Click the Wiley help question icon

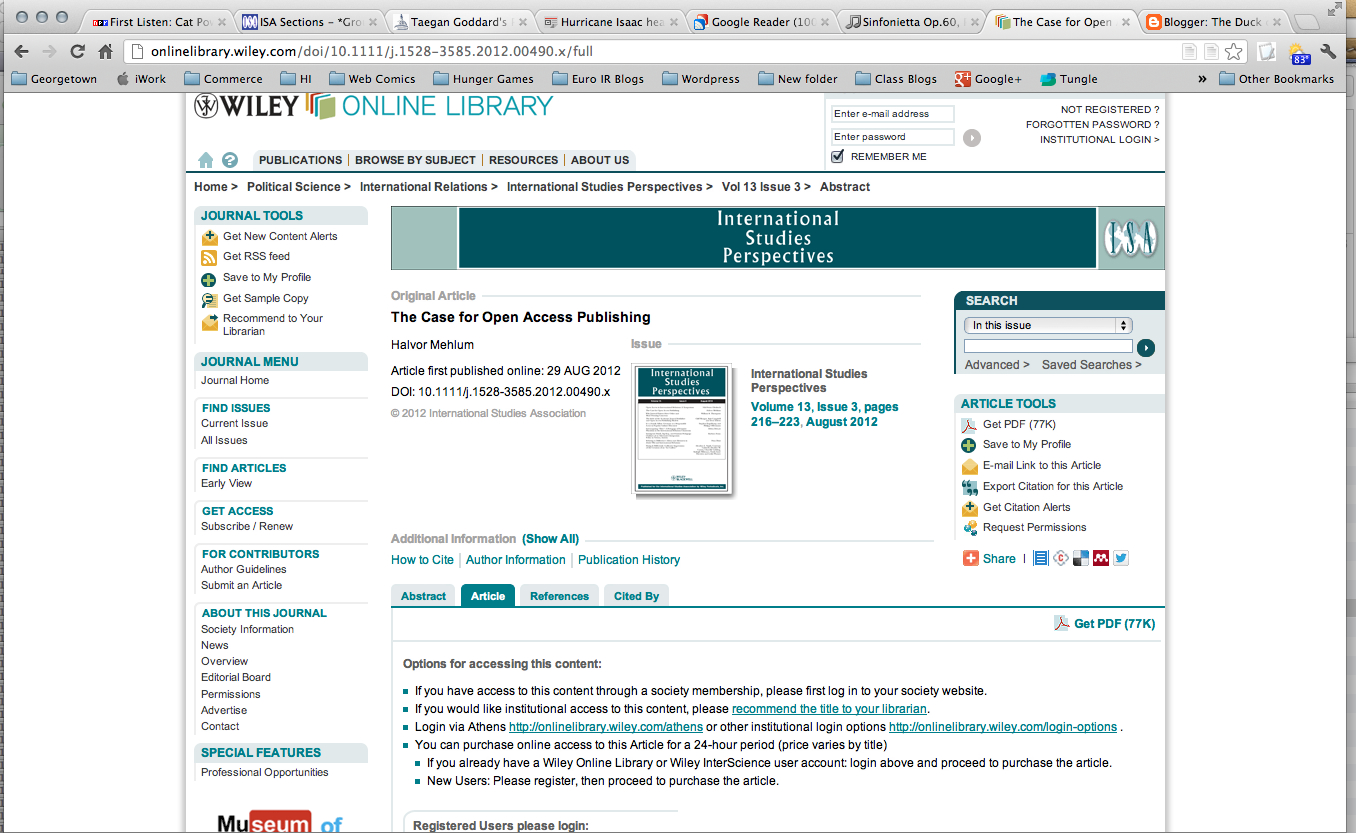[x=230, y=160]
